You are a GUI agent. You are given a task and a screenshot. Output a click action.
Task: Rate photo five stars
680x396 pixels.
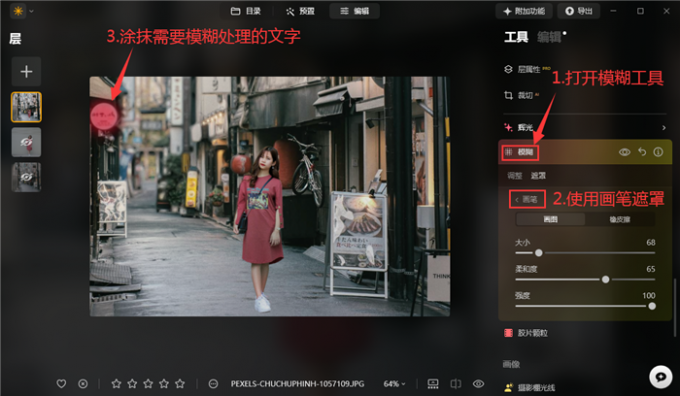pyautogui.click(x=180, y=384)
